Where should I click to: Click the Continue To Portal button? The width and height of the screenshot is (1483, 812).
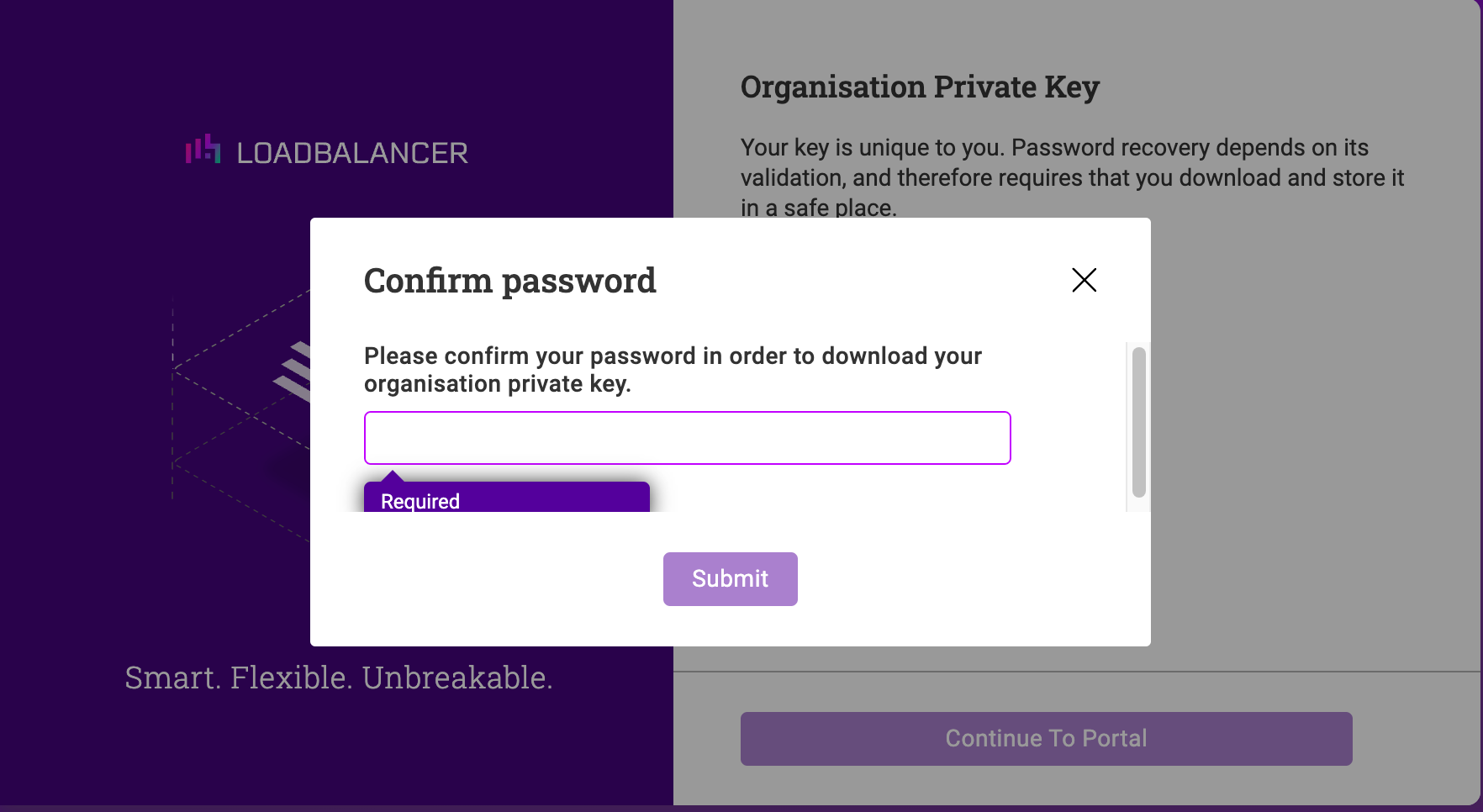point(1046,738)
